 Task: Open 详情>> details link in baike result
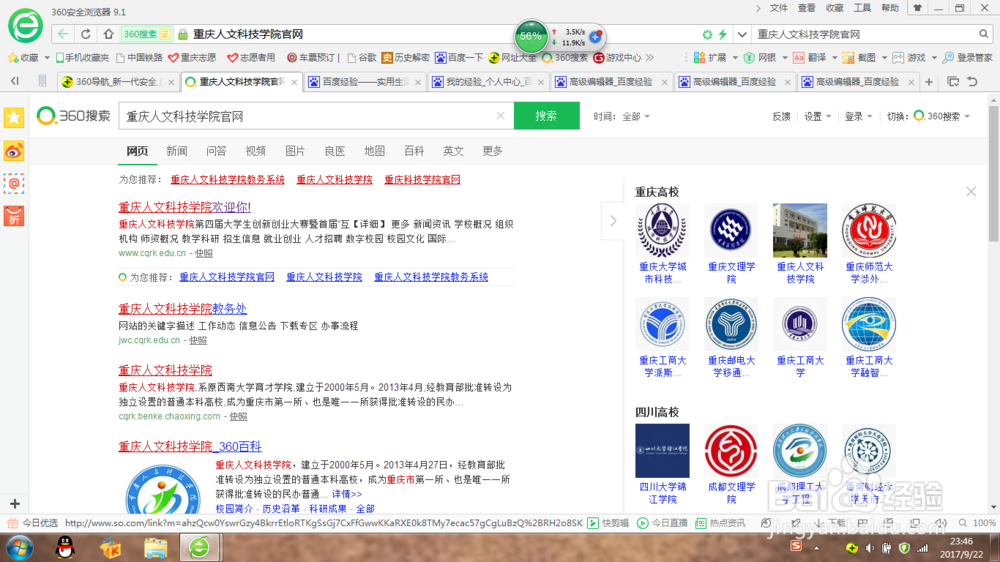click(346, 494)
